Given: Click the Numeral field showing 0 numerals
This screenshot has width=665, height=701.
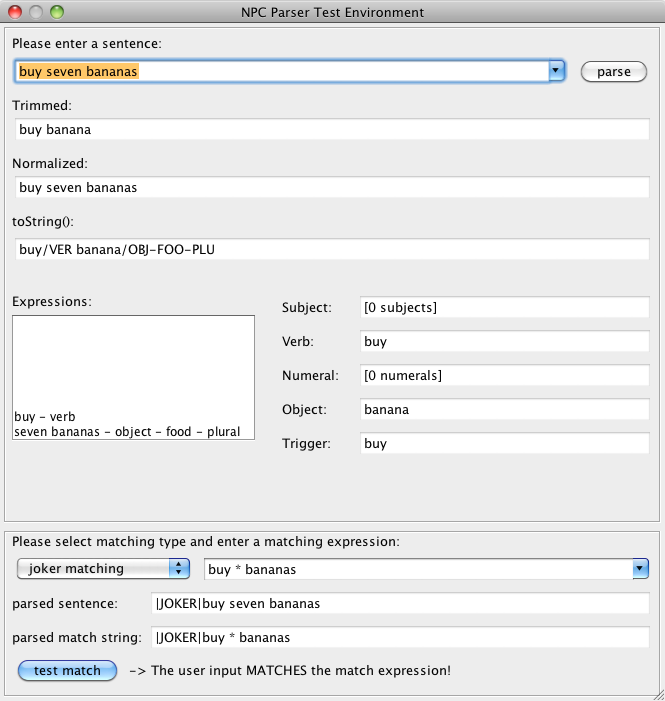Looking at the screenshot, I should pyautogui.click(x=504, y=375).
